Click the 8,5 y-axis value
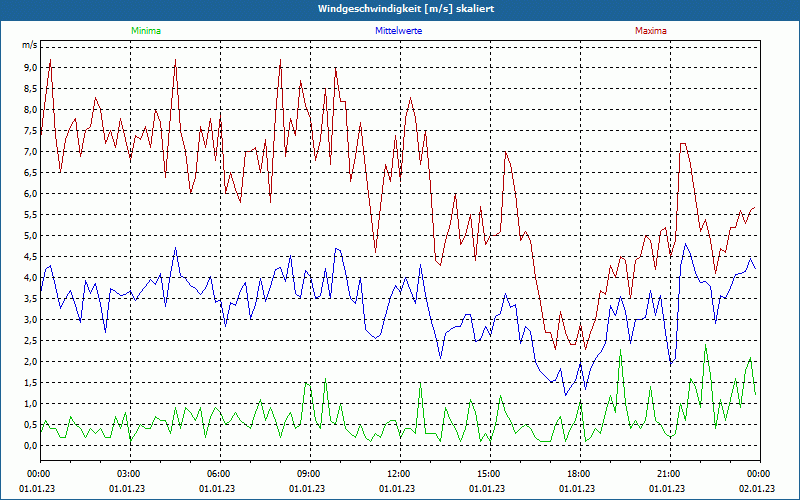The height and width of the screenshot is (500, 800). coord(29,89)
